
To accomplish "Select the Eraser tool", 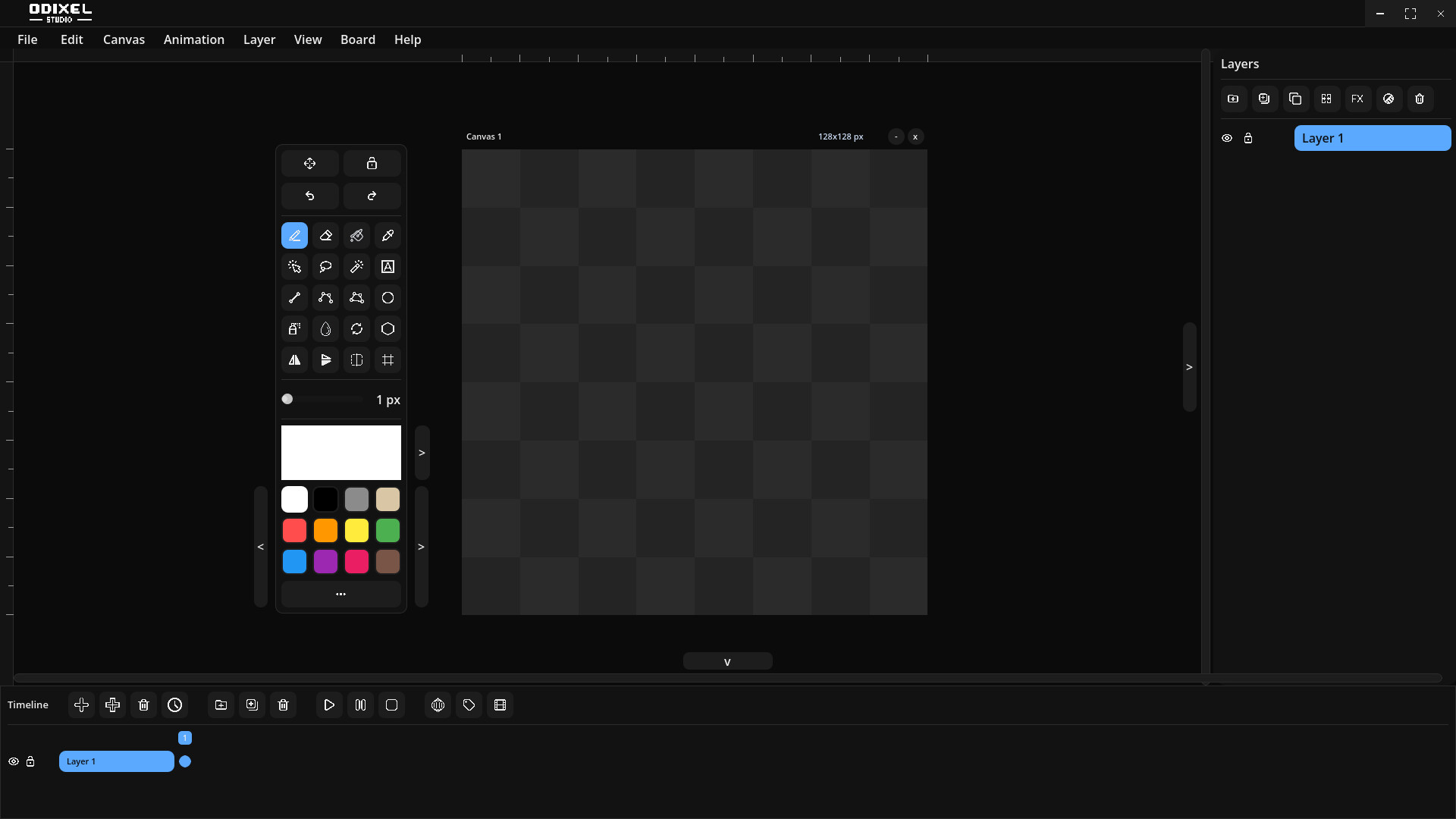I will pos(326,236).
